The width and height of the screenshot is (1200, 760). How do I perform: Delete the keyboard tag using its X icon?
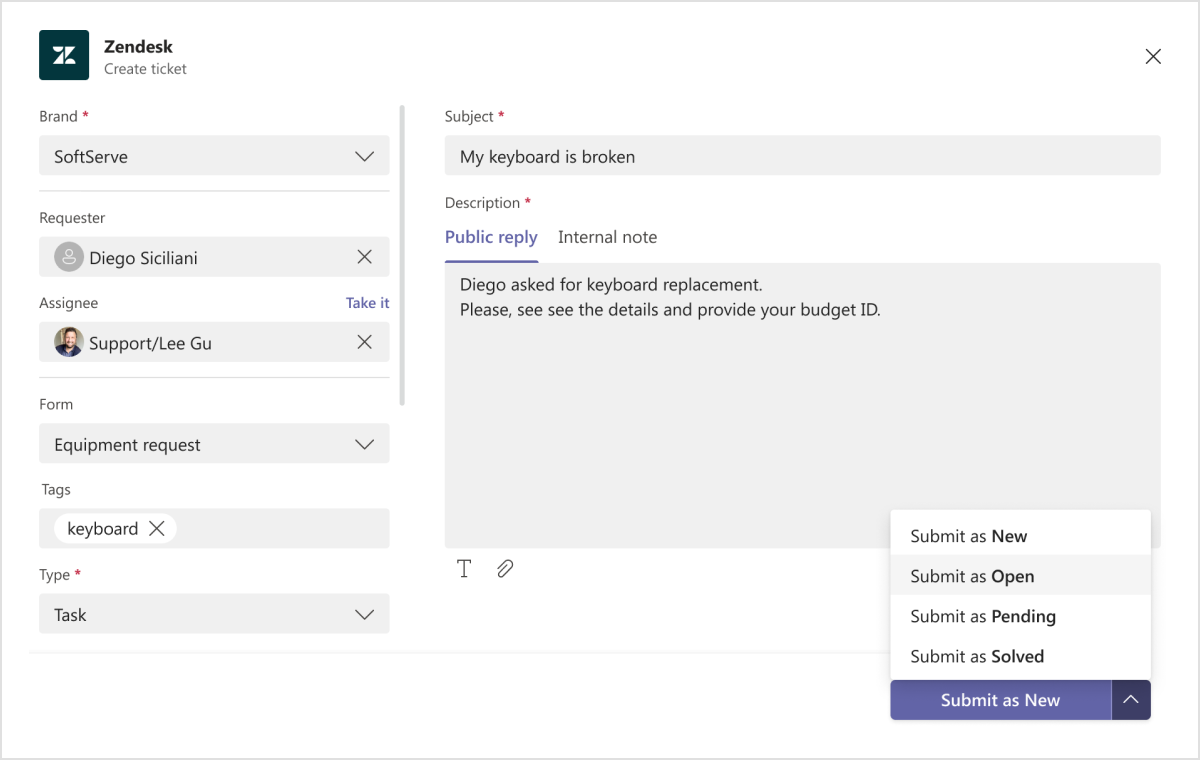pyautogui.click(x=156, y=528)
